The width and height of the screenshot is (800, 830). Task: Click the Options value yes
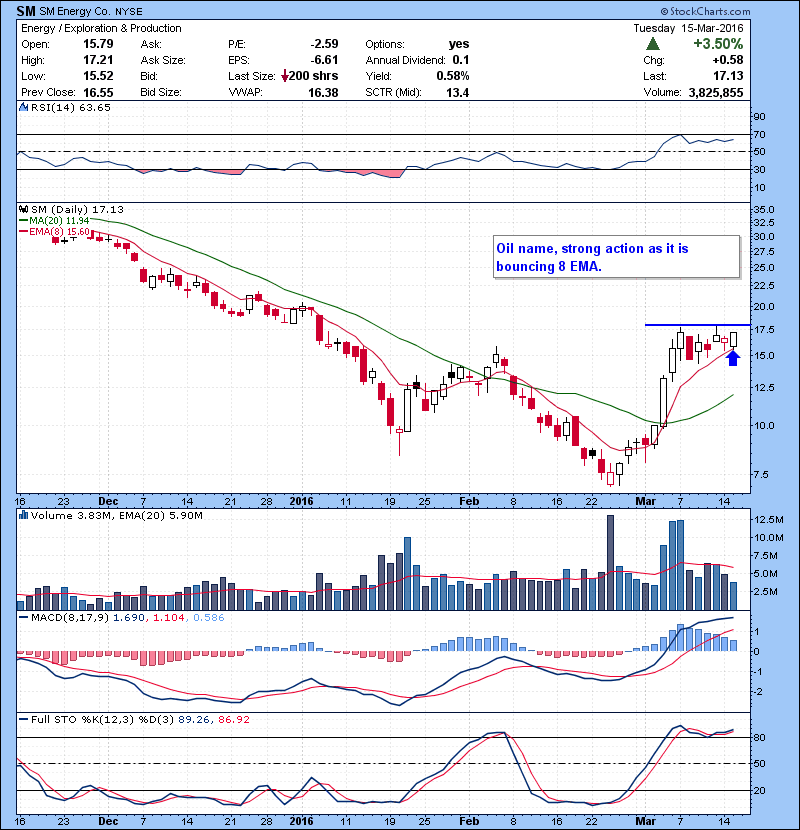[459, 44]
